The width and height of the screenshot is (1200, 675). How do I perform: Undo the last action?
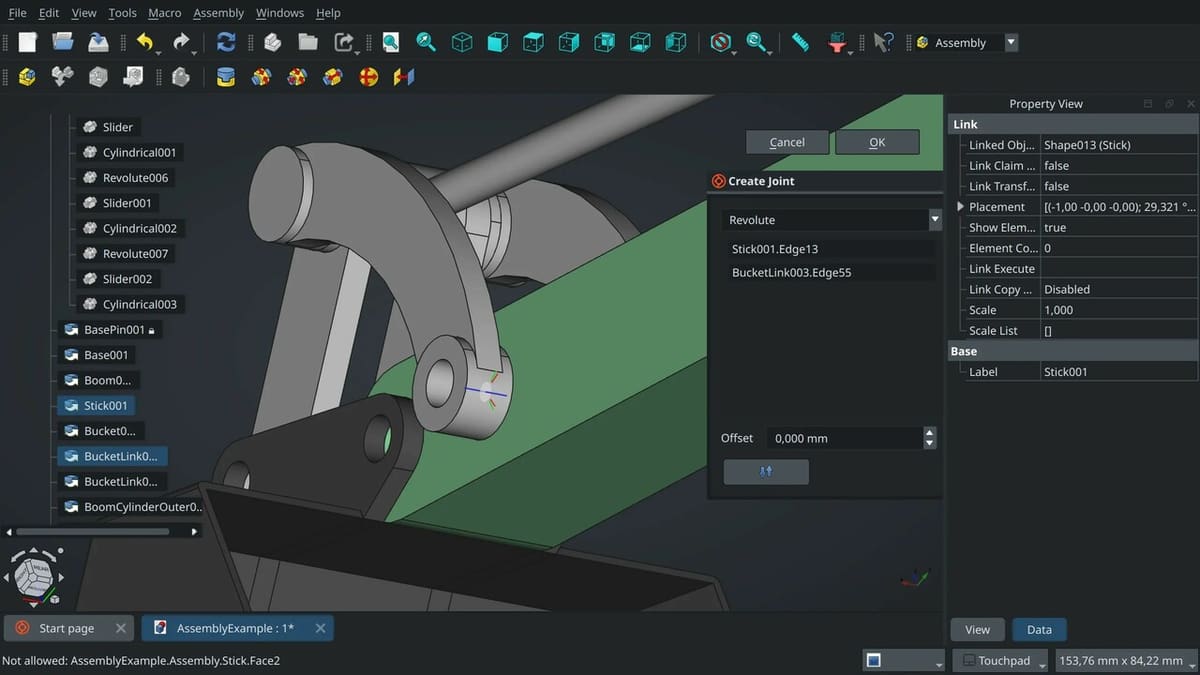(145, 42)
